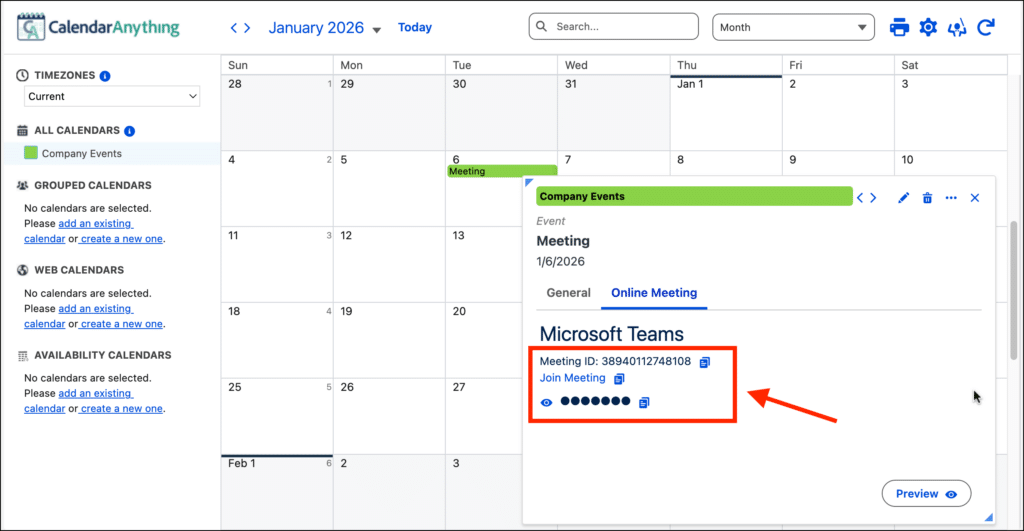Screen dimensions: 1024x531
Task: Click into the Search input field
Action: tap(620, 27)
